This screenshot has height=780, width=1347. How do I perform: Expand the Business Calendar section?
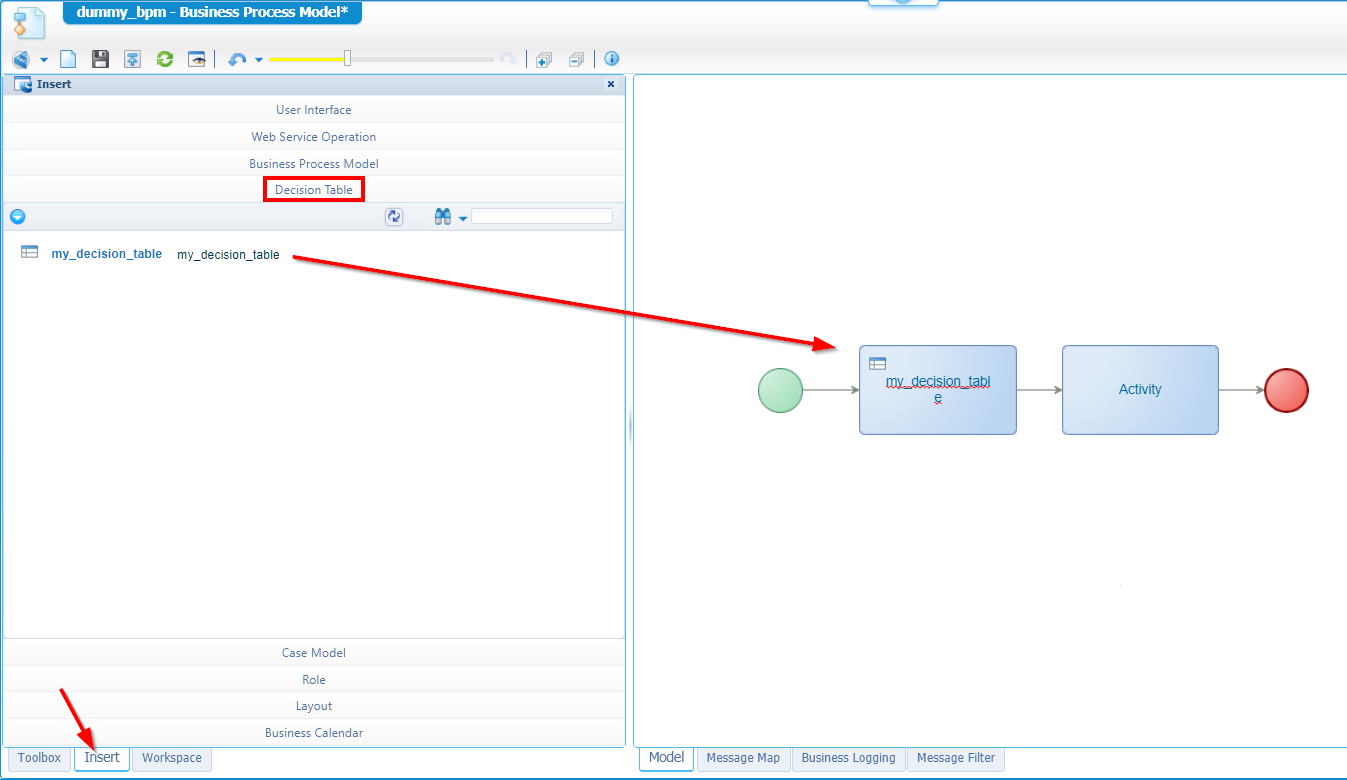[313, 732]
